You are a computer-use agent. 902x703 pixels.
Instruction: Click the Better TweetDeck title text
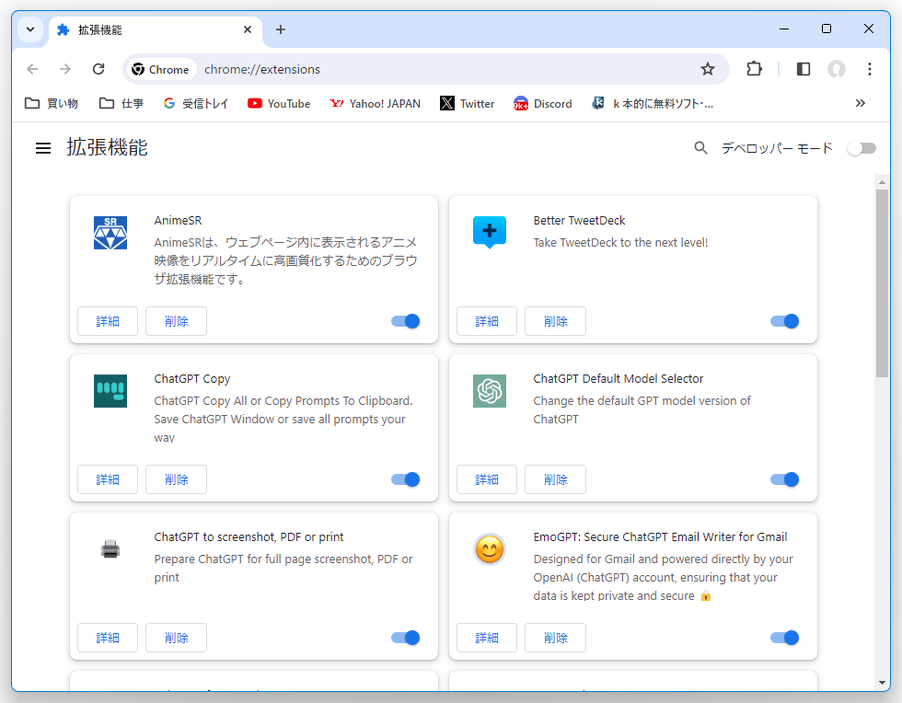[579, 220]
